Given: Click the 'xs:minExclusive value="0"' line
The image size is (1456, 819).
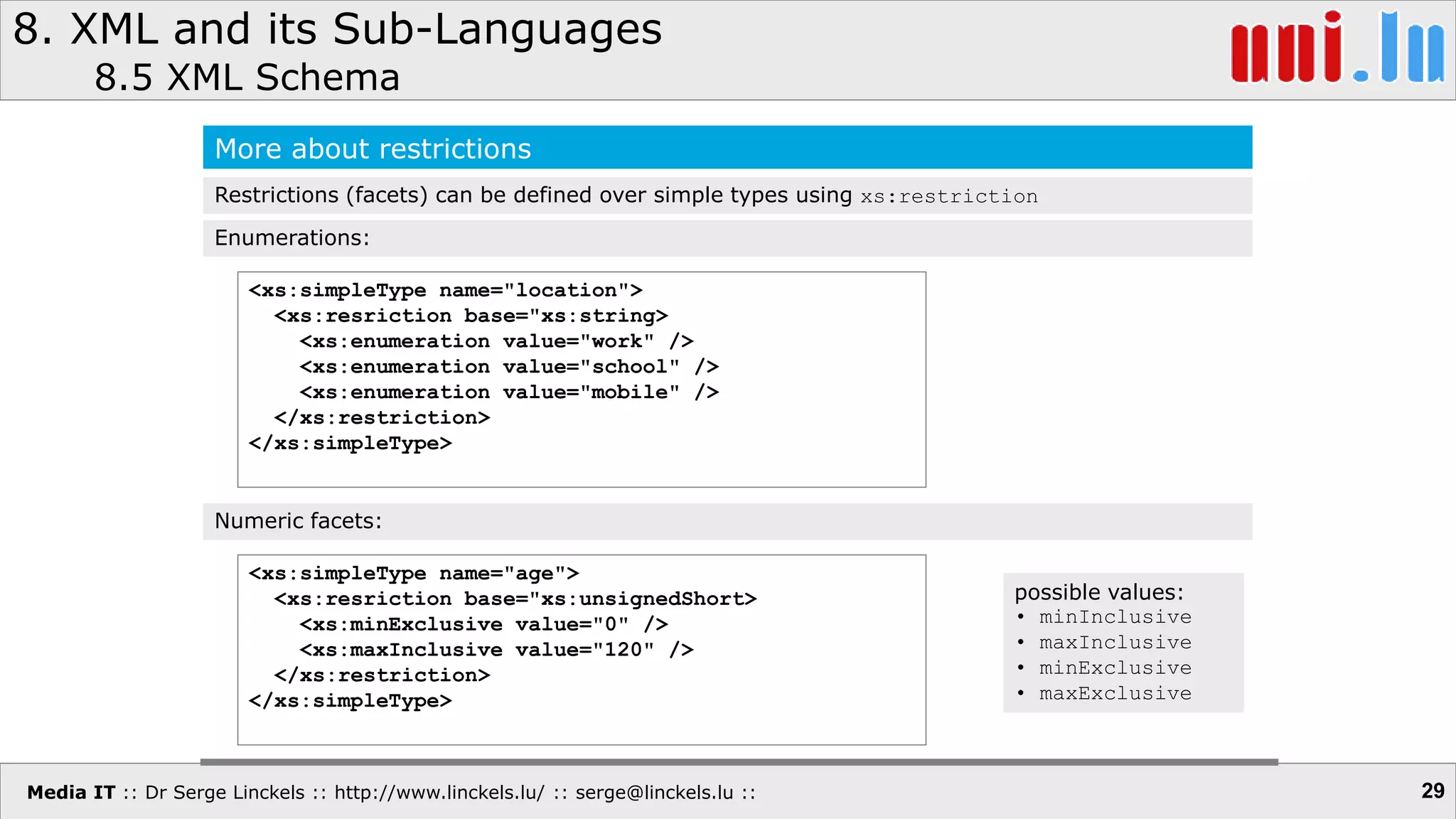Looking at the screenshot, I should click(483, 624).
